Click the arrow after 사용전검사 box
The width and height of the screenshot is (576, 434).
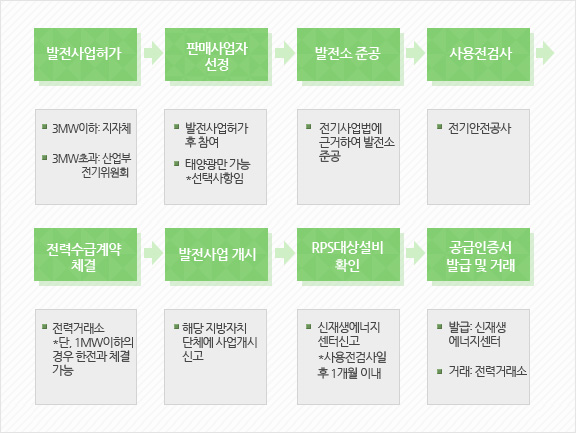pyautogui.click(x=545, y=53)
